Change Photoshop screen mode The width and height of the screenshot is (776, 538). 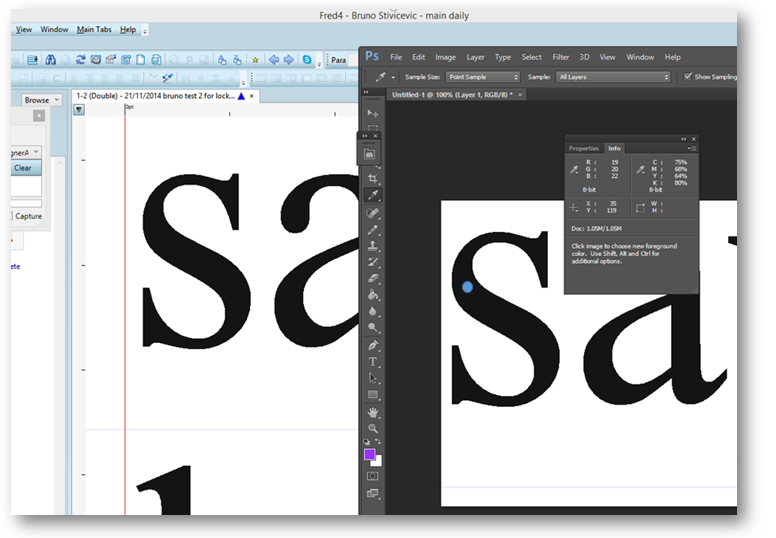coord(373,493)
